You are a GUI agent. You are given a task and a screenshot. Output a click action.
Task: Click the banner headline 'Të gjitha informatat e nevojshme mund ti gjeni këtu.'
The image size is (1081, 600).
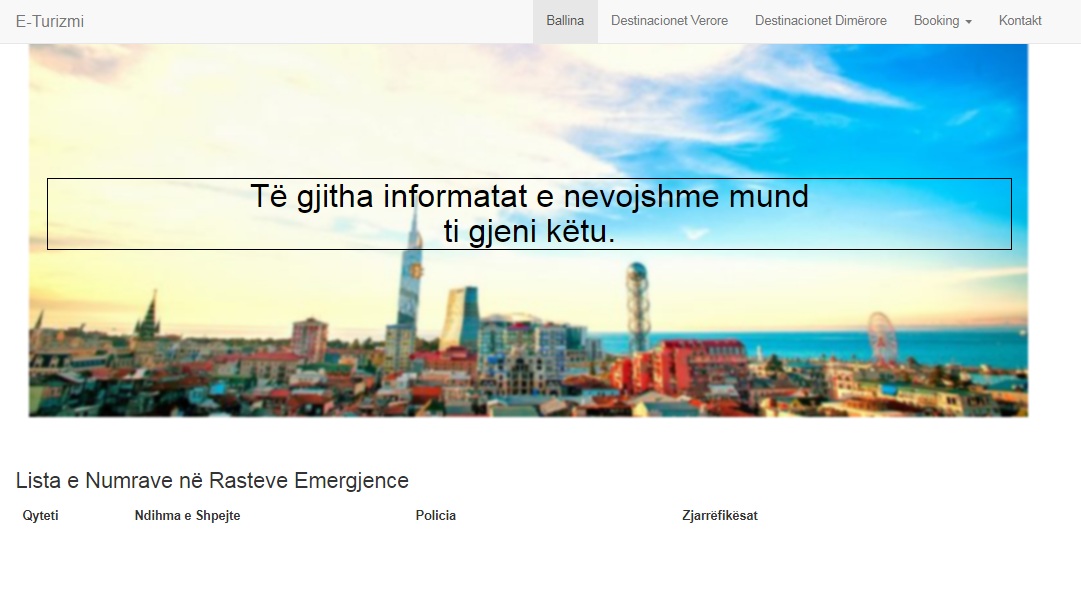pyautogui.click(x=529, y=214)
